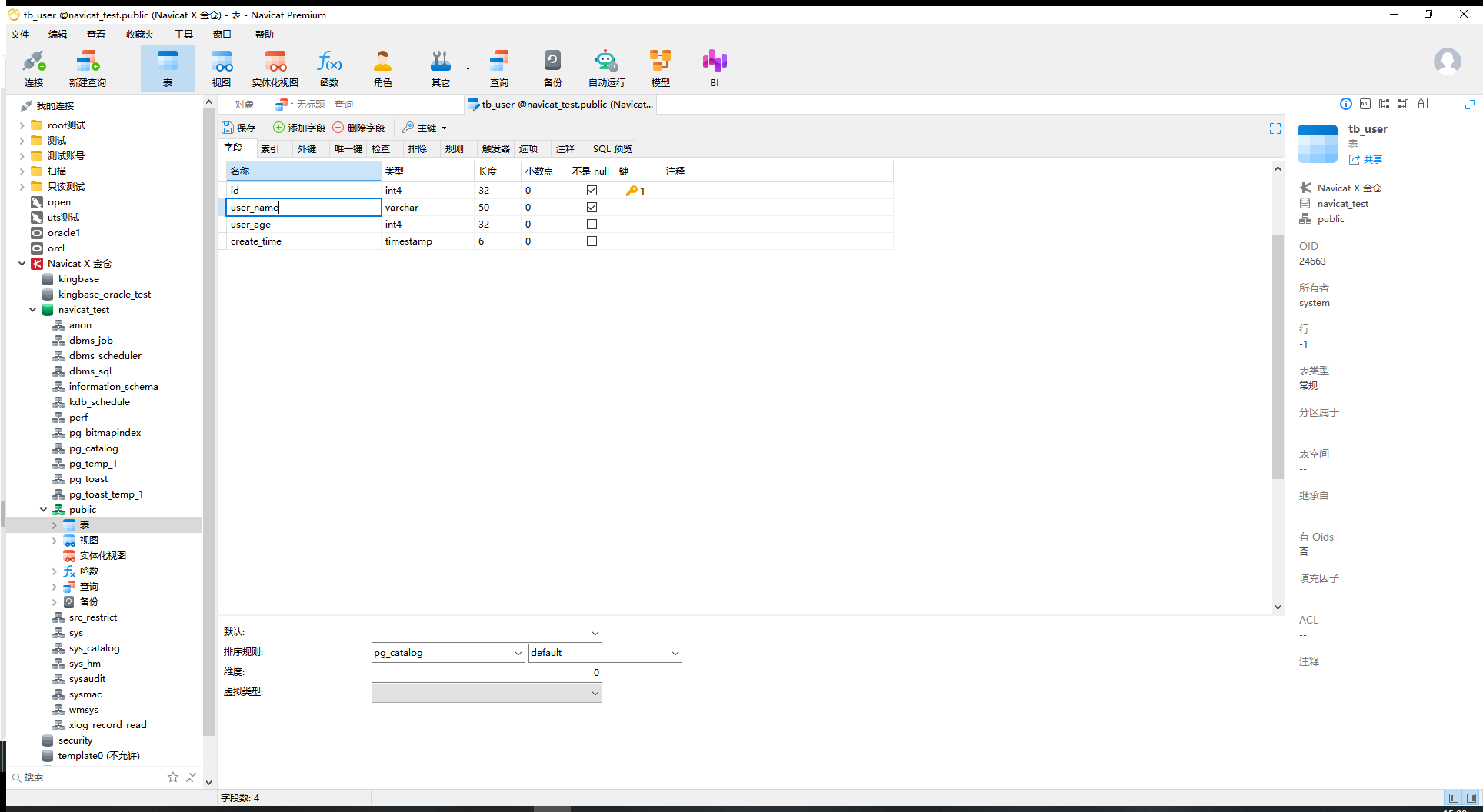Click the varchar type cell
Viewport: 1483px width, 812px height.
pyautogui.click(x=428, y=208)
